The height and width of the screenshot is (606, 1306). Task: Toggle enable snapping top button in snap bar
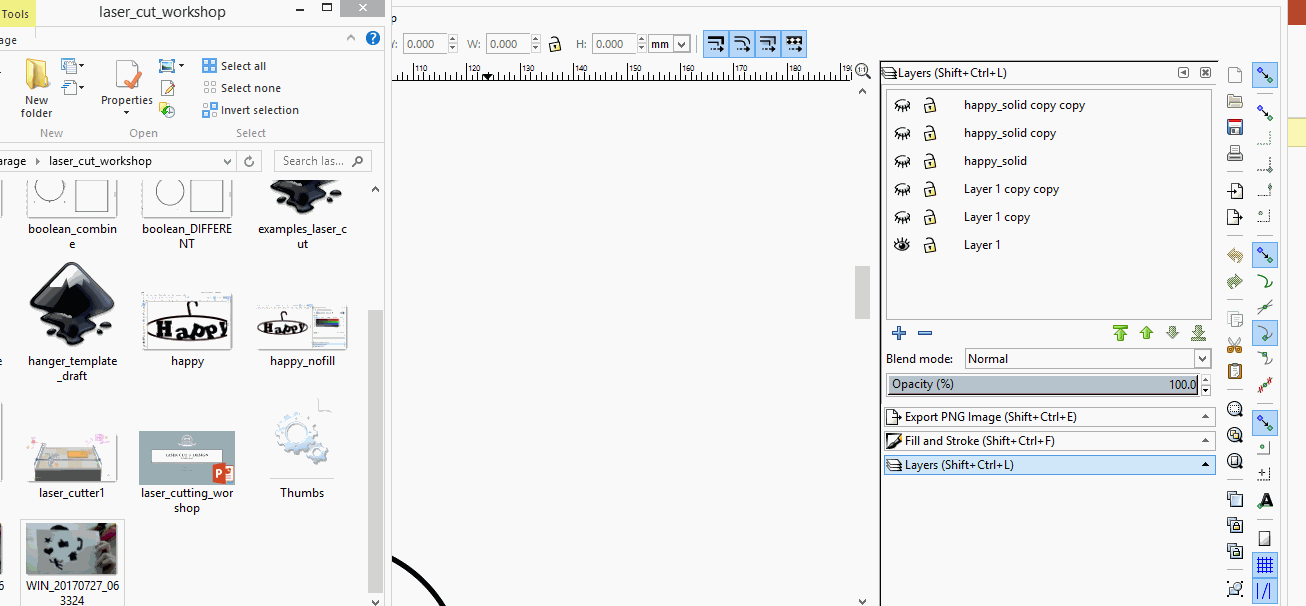1265,75
